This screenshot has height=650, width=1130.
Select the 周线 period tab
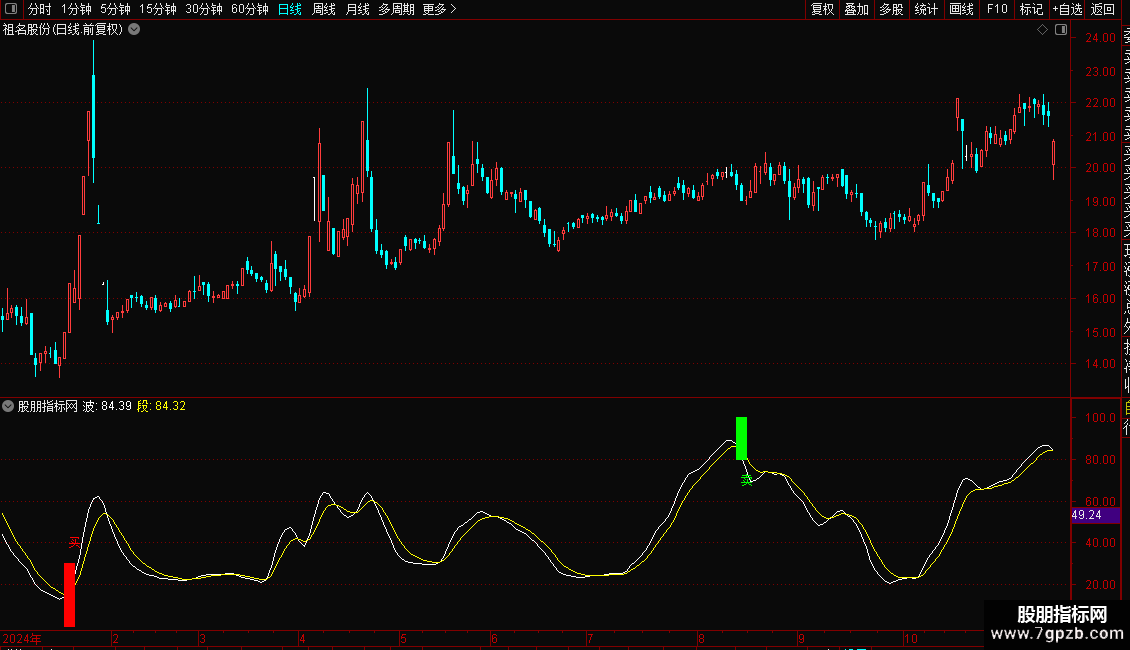pyautogui.click(x=324, y=9)
